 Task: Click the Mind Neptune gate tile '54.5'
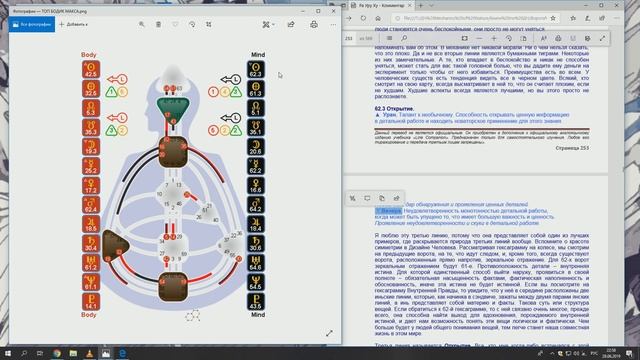pos(256,282)
